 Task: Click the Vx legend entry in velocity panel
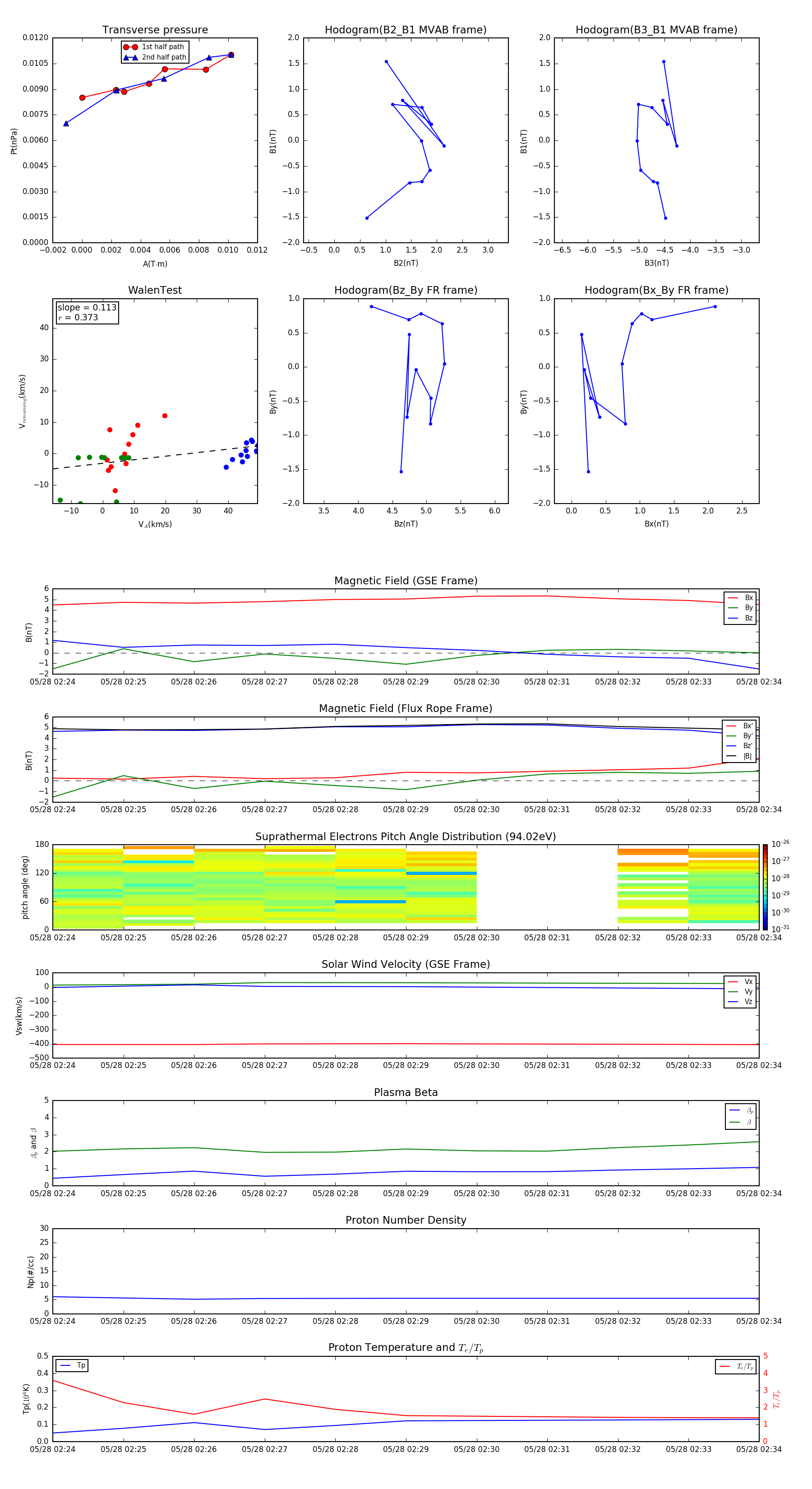[740, 981]
